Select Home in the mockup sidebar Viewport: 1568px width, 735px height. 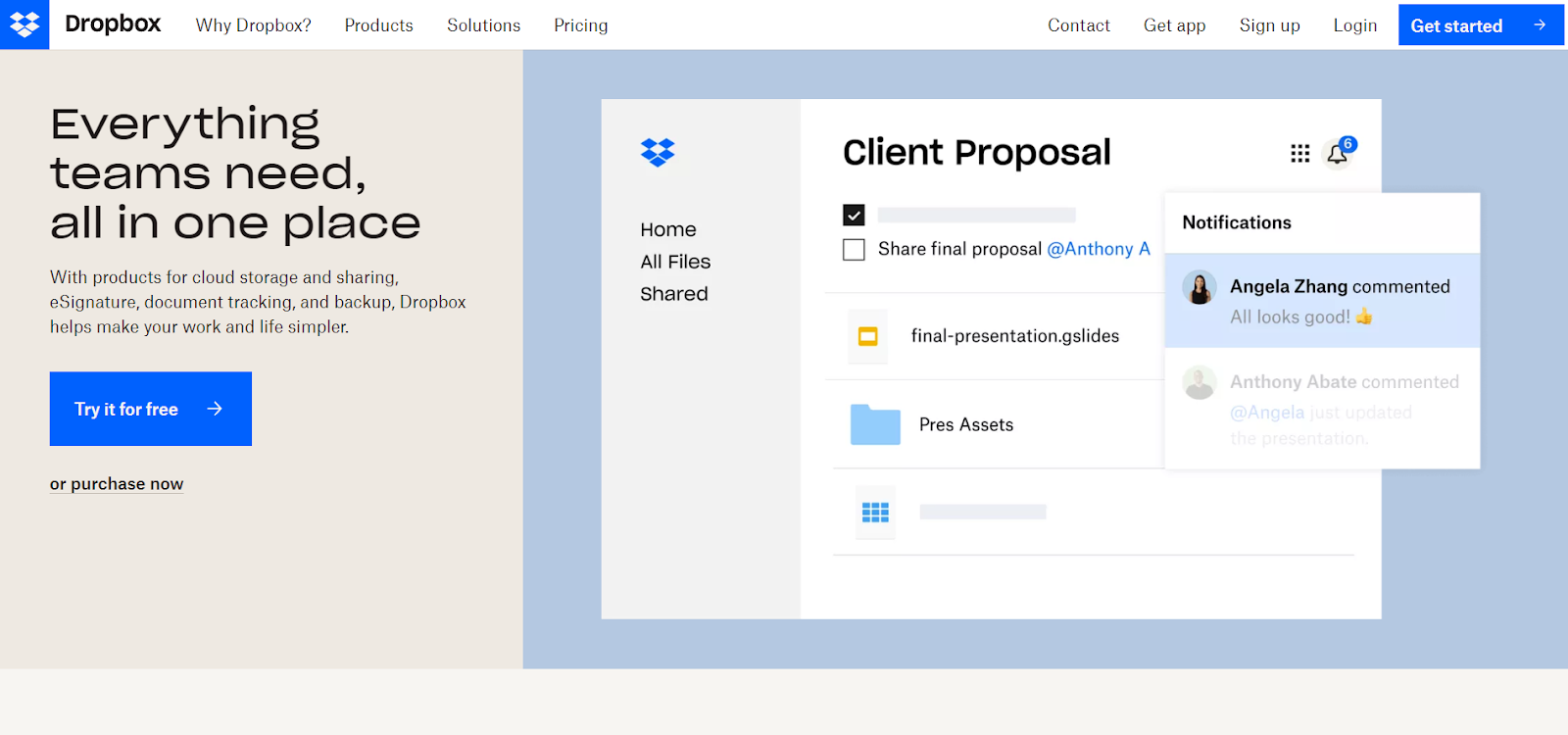pyautogui.click(x=668, y=229)
